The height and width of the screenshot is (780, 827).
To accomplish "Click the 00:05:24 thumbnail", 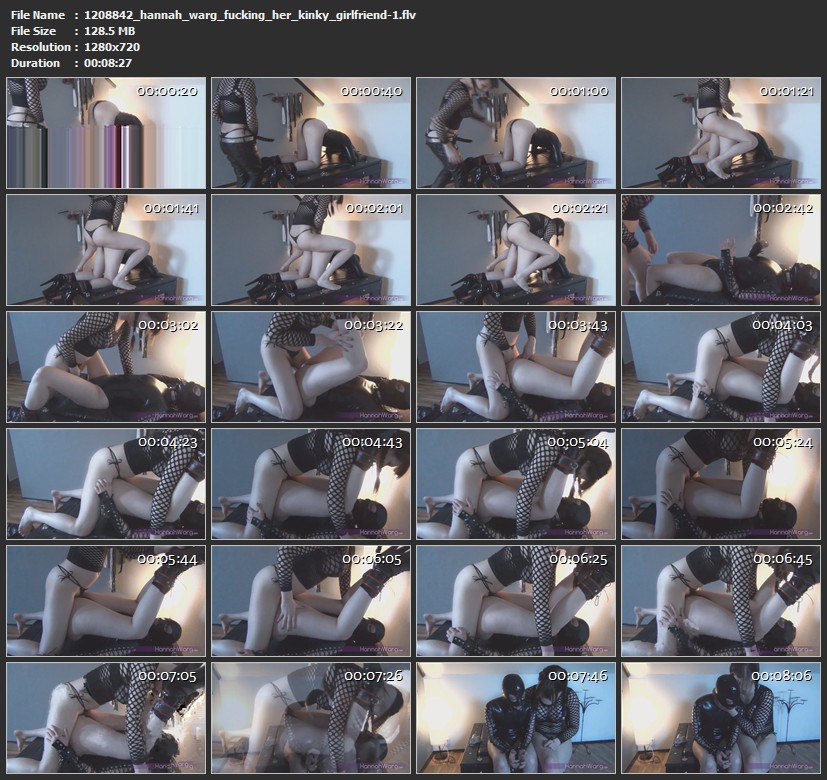I will (720, 483).
